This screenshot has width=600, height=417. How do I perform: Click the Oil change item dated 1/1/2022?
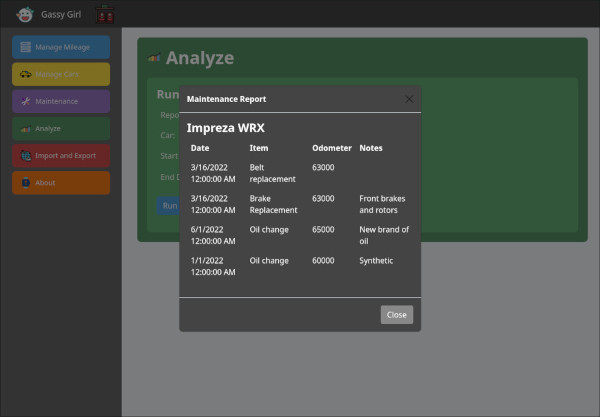tap(269, 261)
